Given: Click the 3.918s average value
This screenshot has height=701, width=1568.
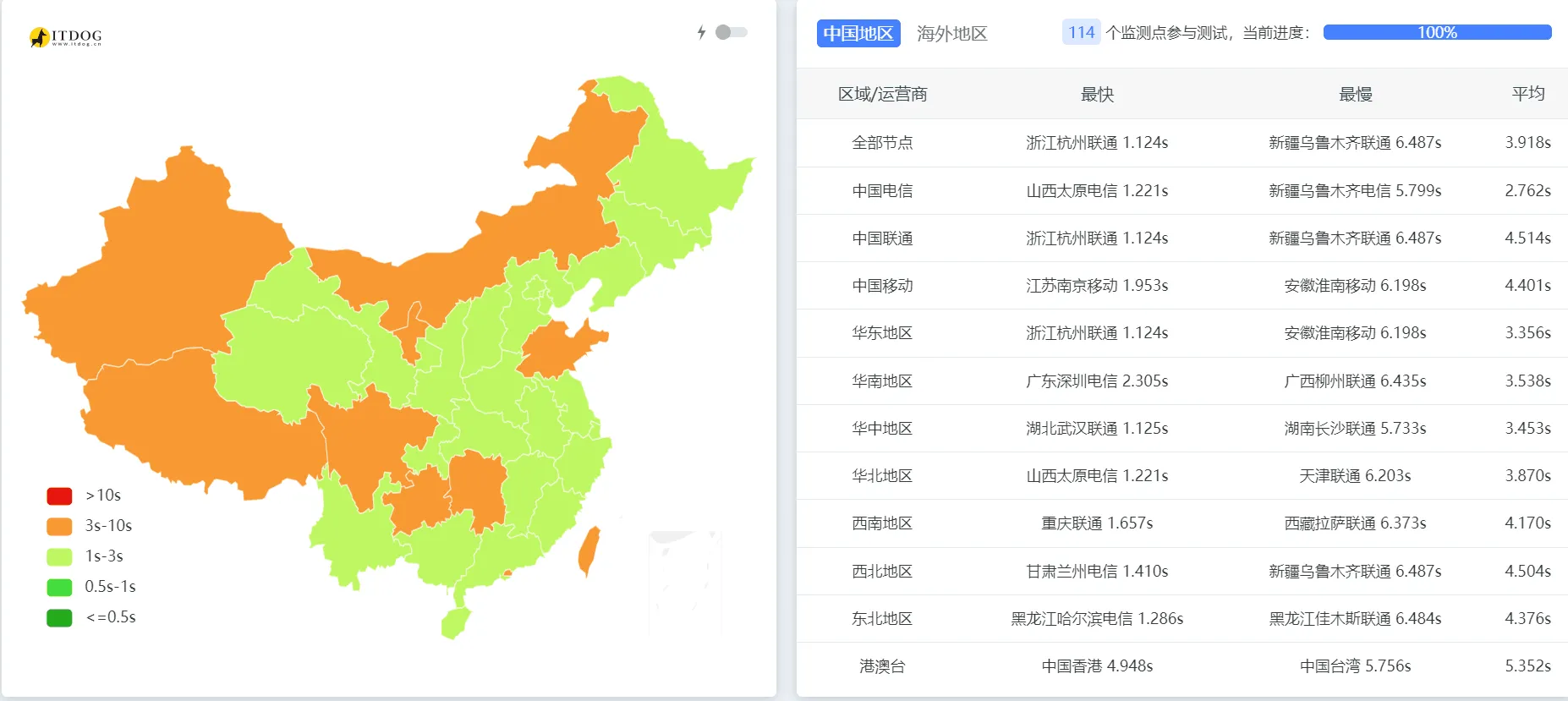Looking at the screenshot, I should pos(1527,143).
